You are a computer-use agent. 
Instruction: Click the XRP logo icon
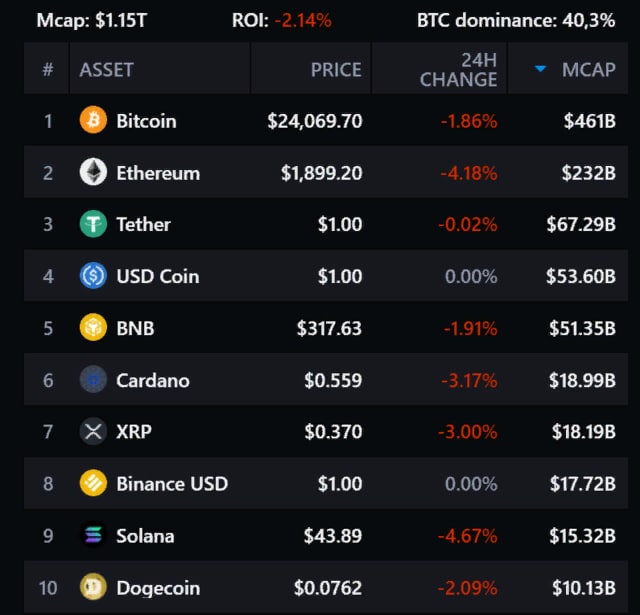(93, 432)
